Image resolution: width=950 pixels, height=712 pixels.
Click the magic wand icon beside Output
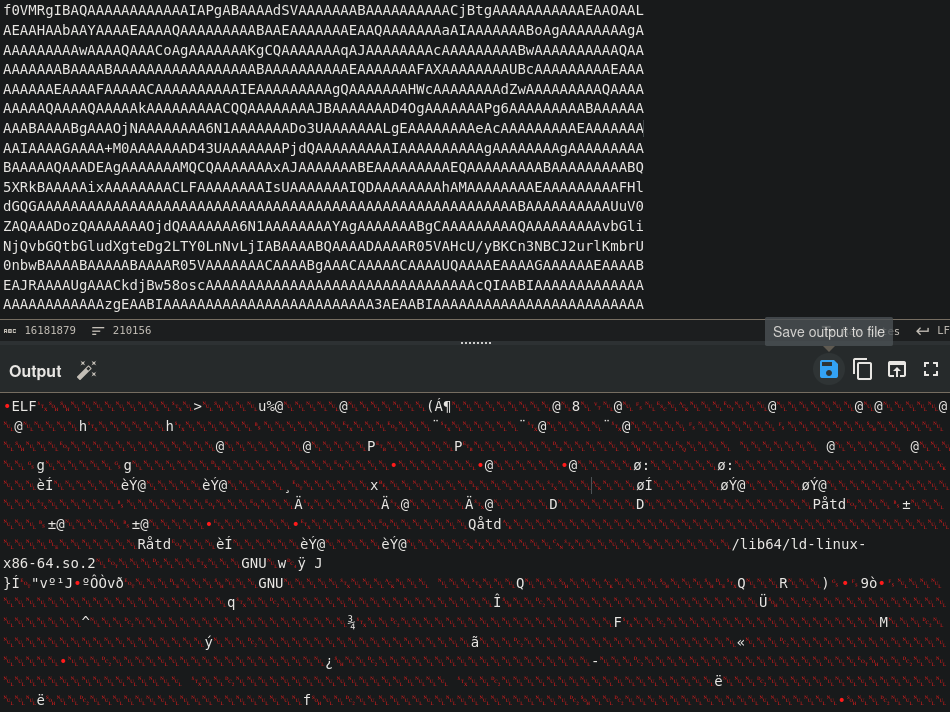click(x=87, y=371)
